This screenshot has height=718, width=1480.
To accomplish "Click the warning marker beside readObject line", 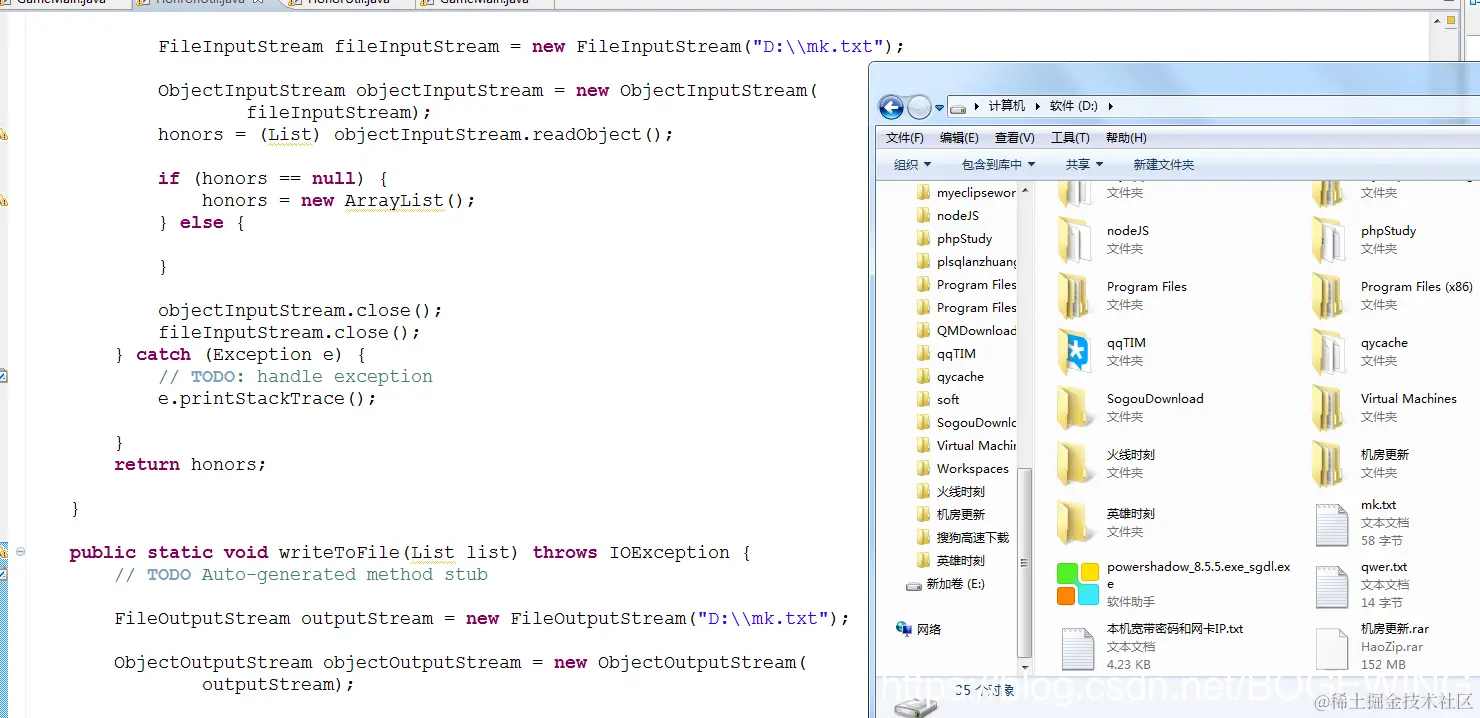I will 3,134.
